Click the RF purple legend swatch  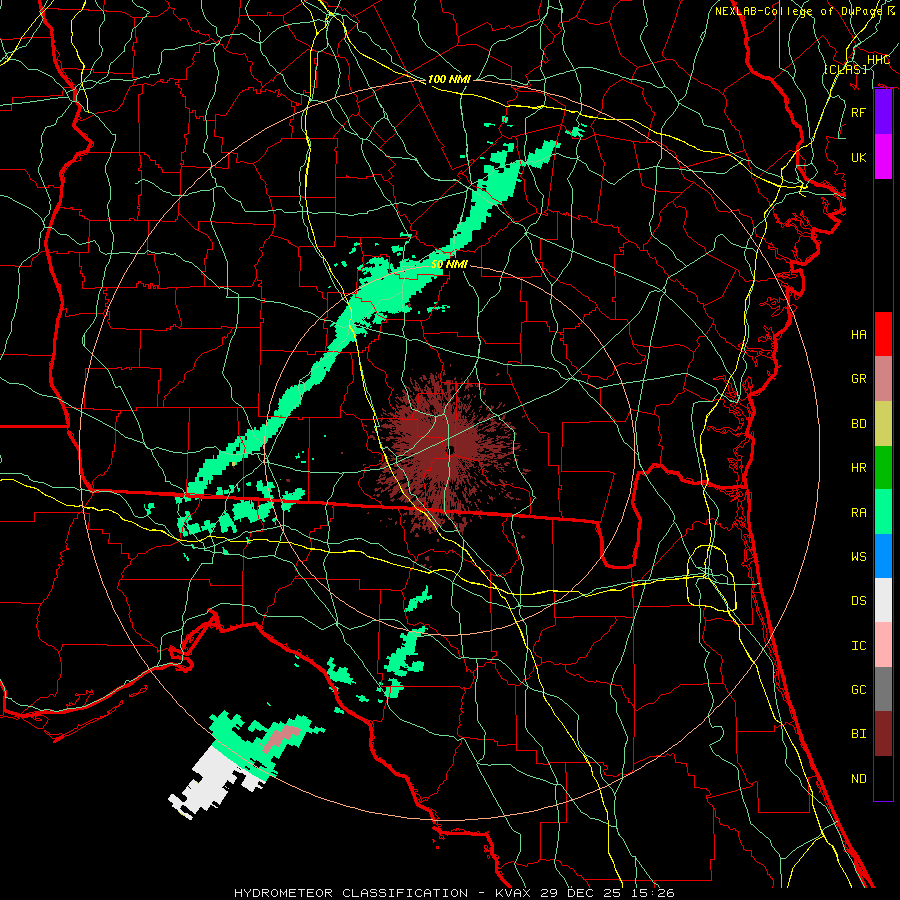click(883, 112)
